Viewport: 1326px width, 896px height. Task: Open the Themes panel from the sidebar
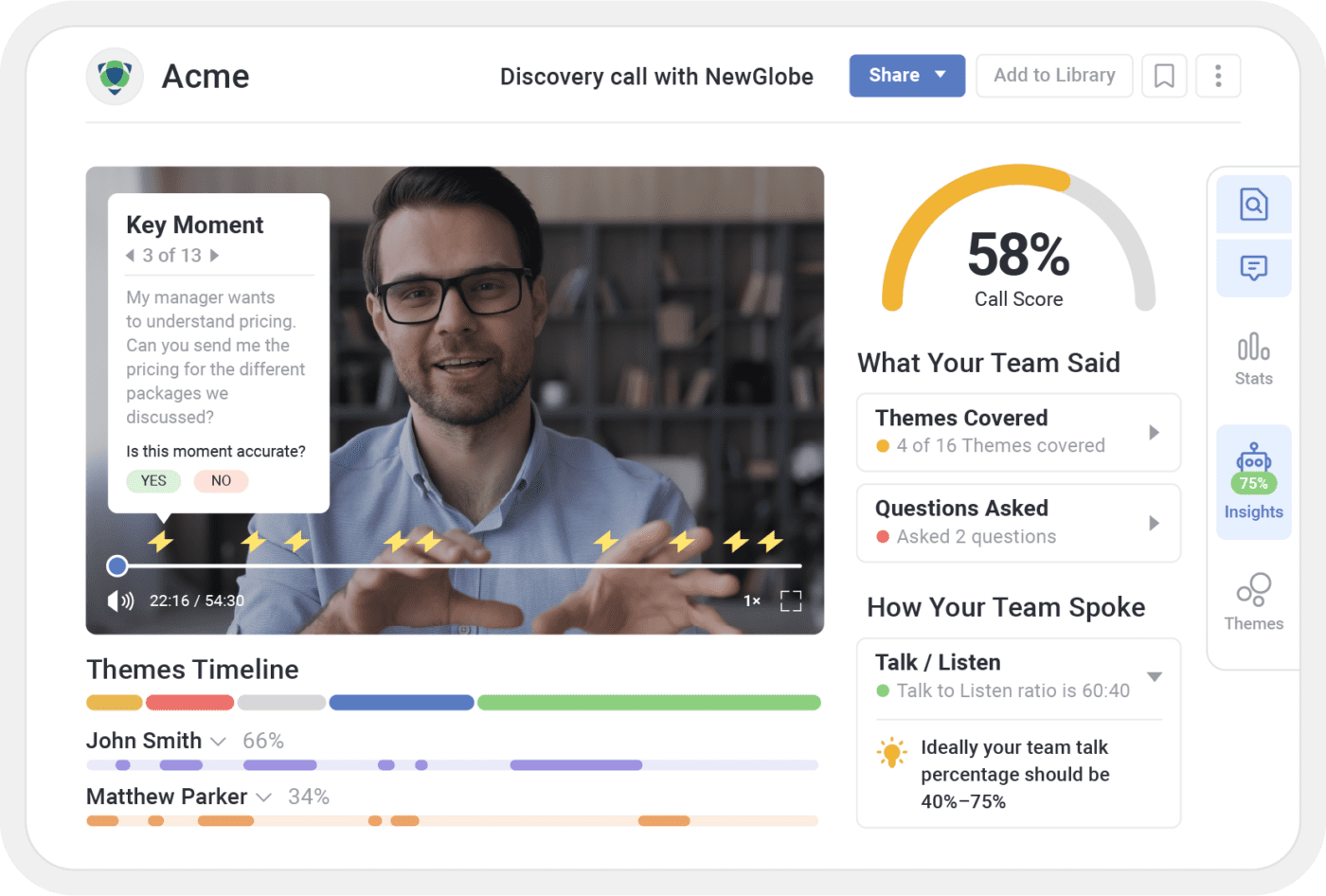click(1254, 600)
